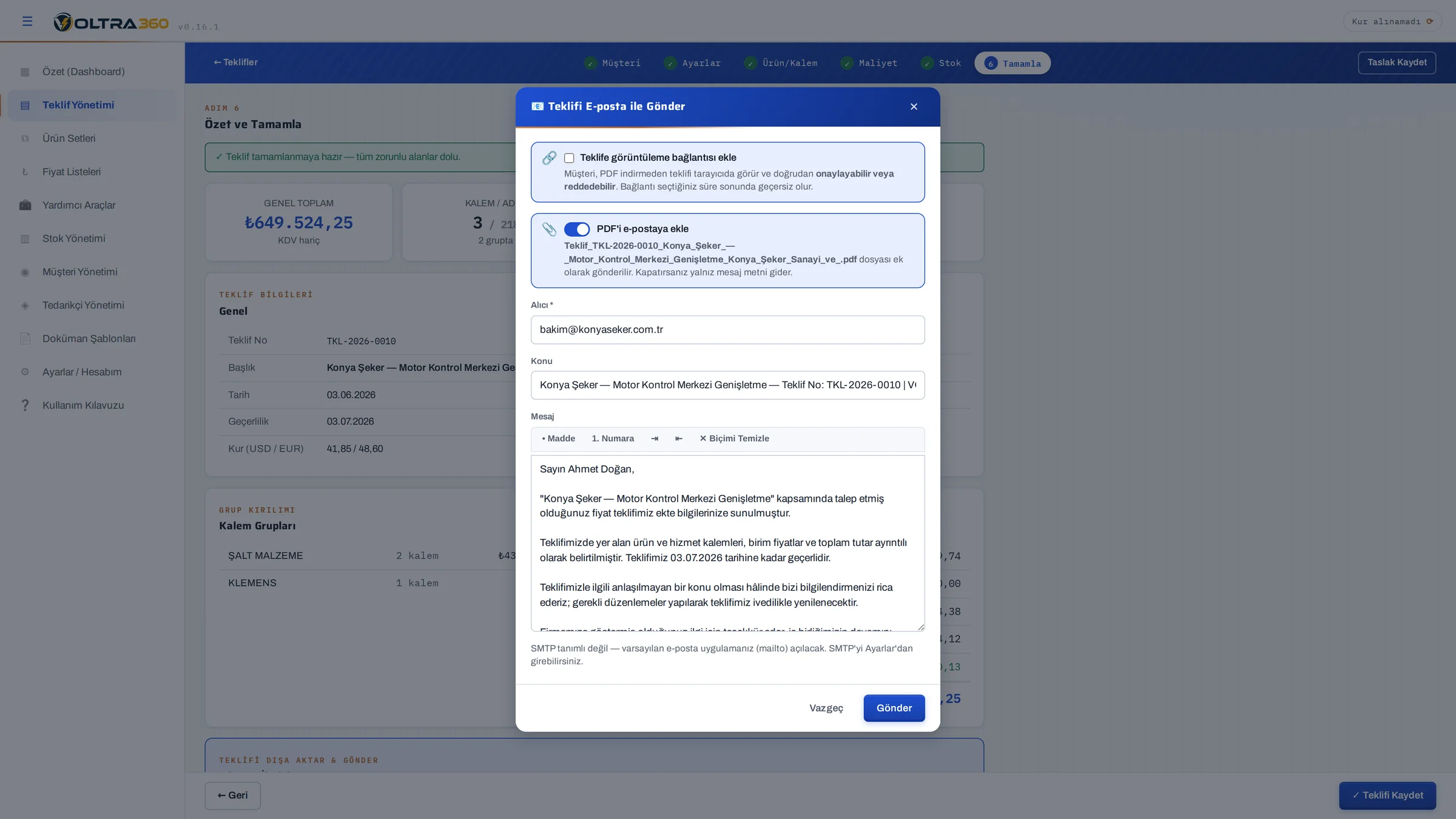The image size is (1456, 819).
Task: Click the increase indent arrow icon
Action: click(655, 439)
